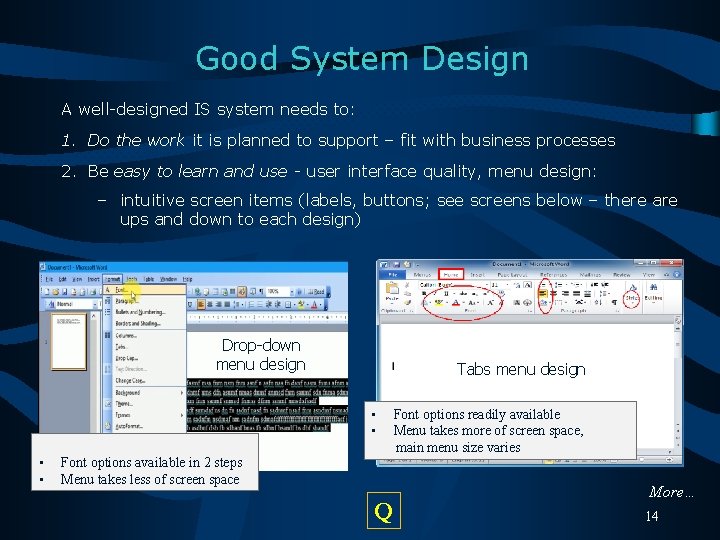Viewport: 720px width, 540px height.
Task: Click the Show paragraph marks ¶ icon in Word 2010
Action: click(x=614, y=303)
